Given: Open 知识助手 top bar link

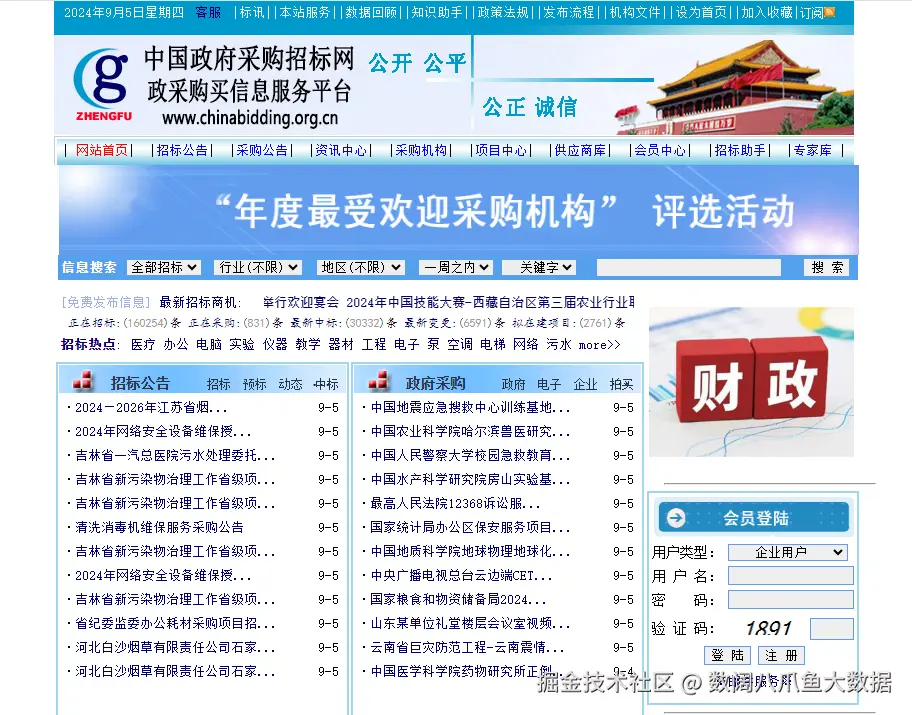Looking at the screenshot, I should point(436,12).
